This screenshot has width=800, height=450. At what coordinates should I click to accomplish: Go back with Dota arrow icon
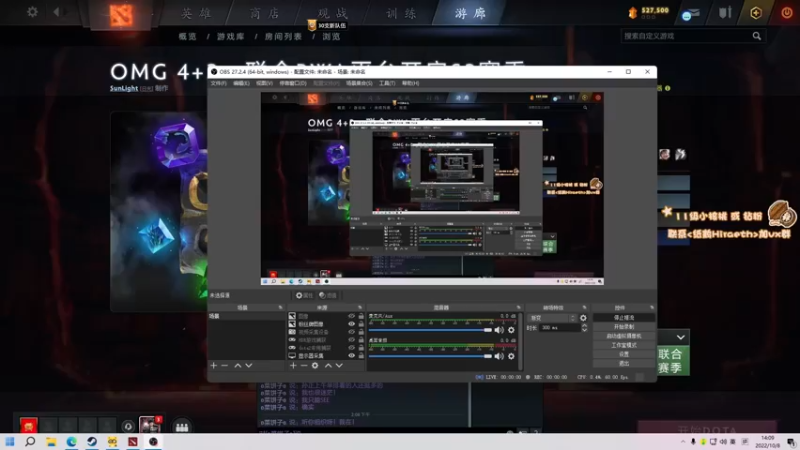click(56, 12)
